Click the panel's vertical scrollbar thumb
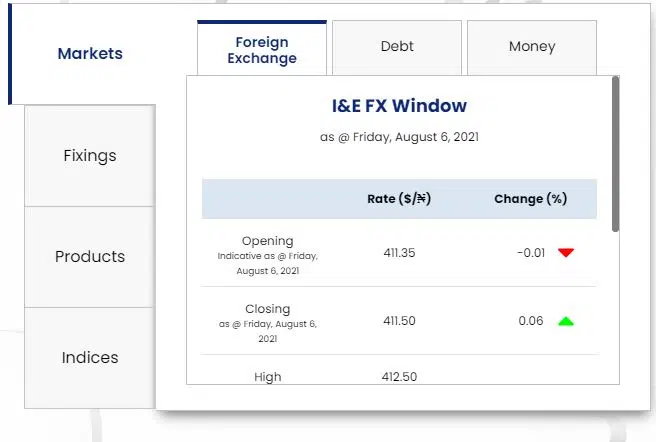The height and width of the screenshot is (442, 656). (x=615, y=155)
